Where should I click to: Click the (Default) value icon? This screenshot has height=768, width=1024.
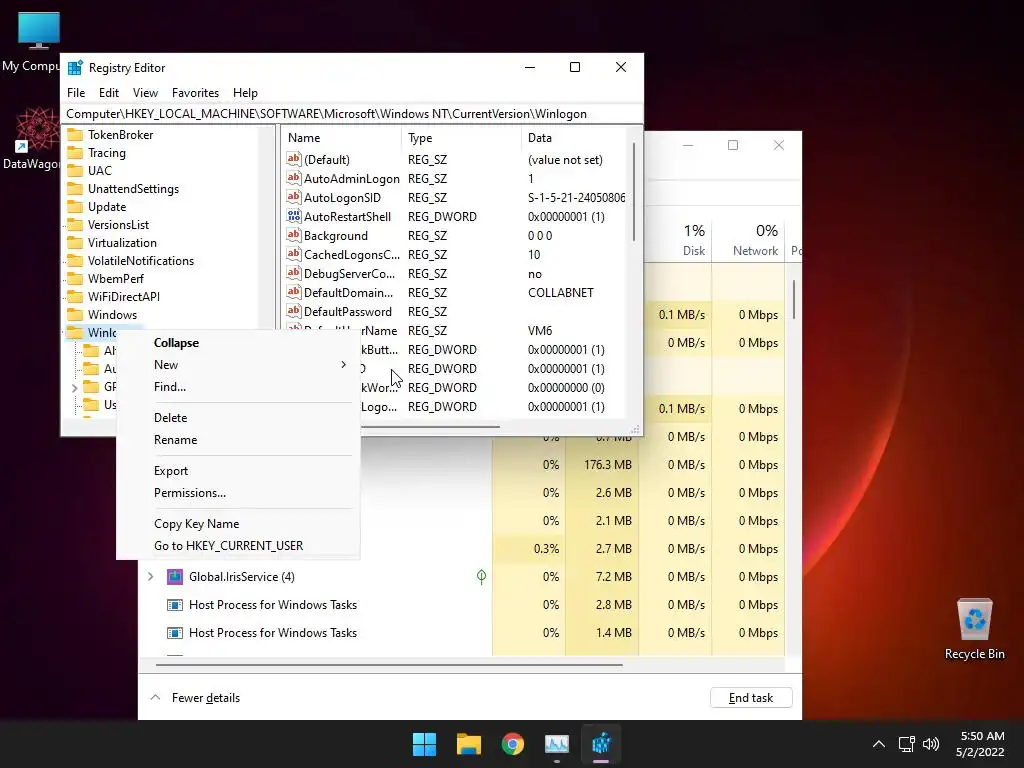[294, 159]
